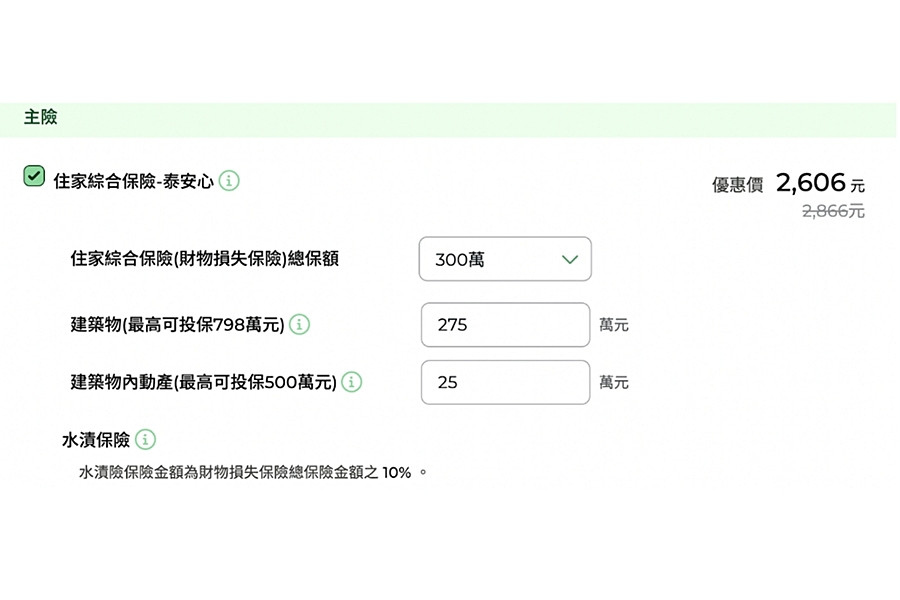Click the 建築物內動產(最高可投保500萬元) label
Viewport: 900px width, 600px height.
(x=203, y=382)
